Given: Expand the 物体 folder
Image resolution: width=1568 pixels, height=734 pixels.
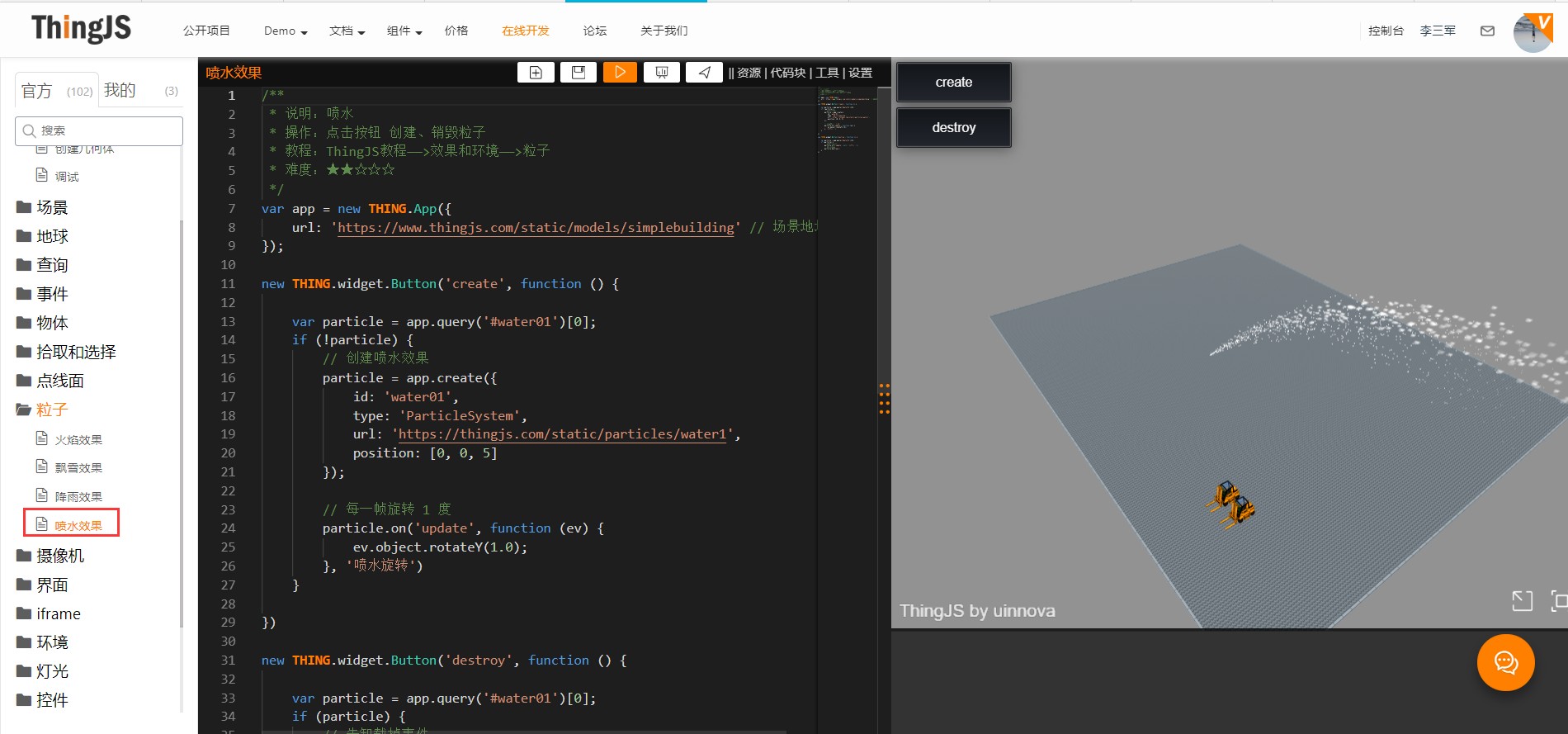Looking at the screenshot, I should point(43,323).
